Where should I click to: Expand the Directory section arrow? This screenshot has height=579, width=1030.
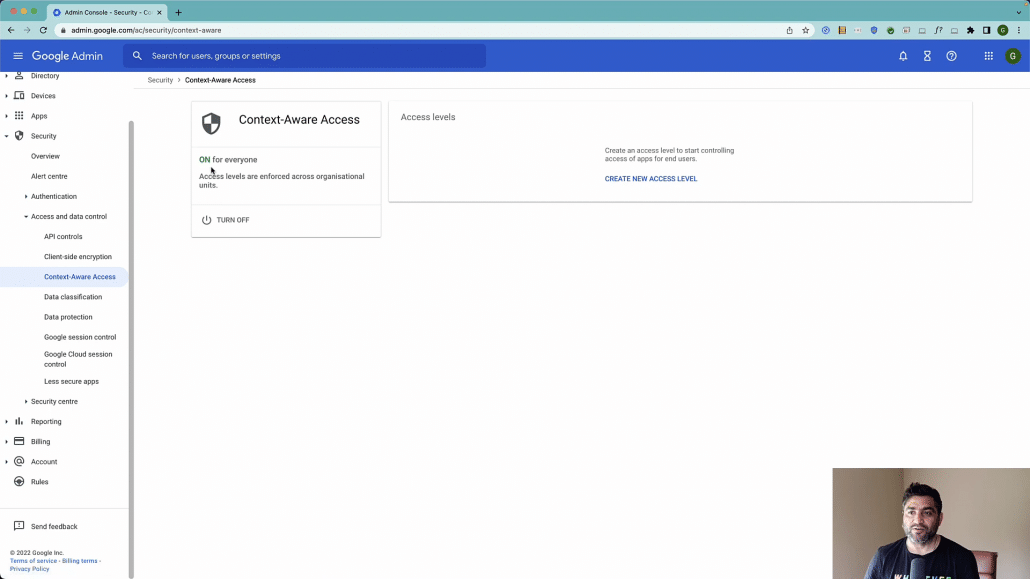coord(7,76)
